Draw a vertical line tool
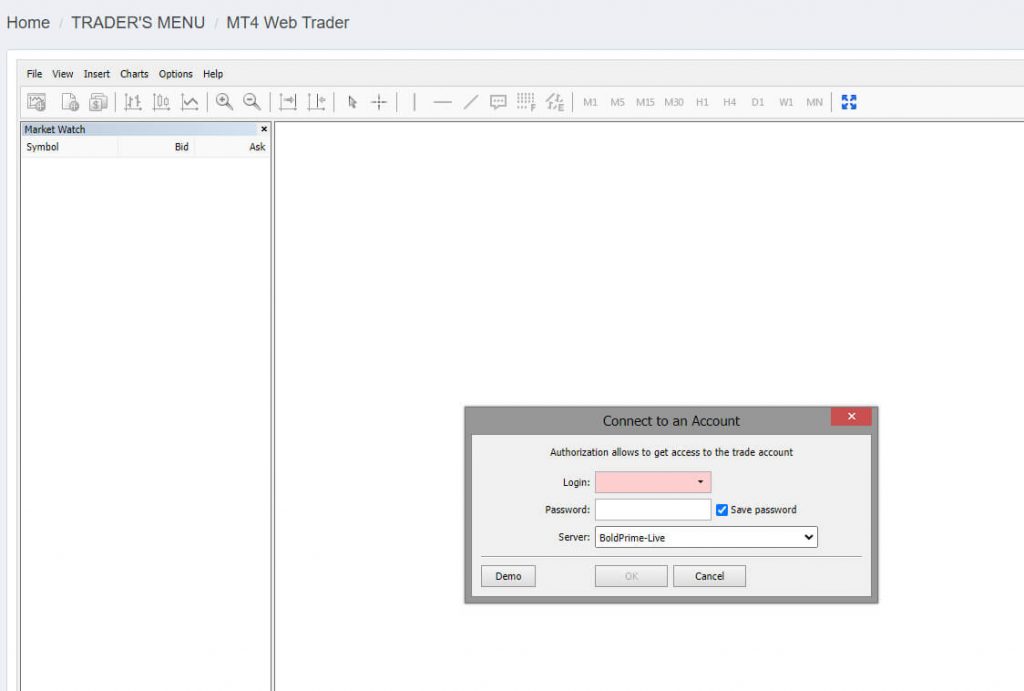 click(414, 102)
